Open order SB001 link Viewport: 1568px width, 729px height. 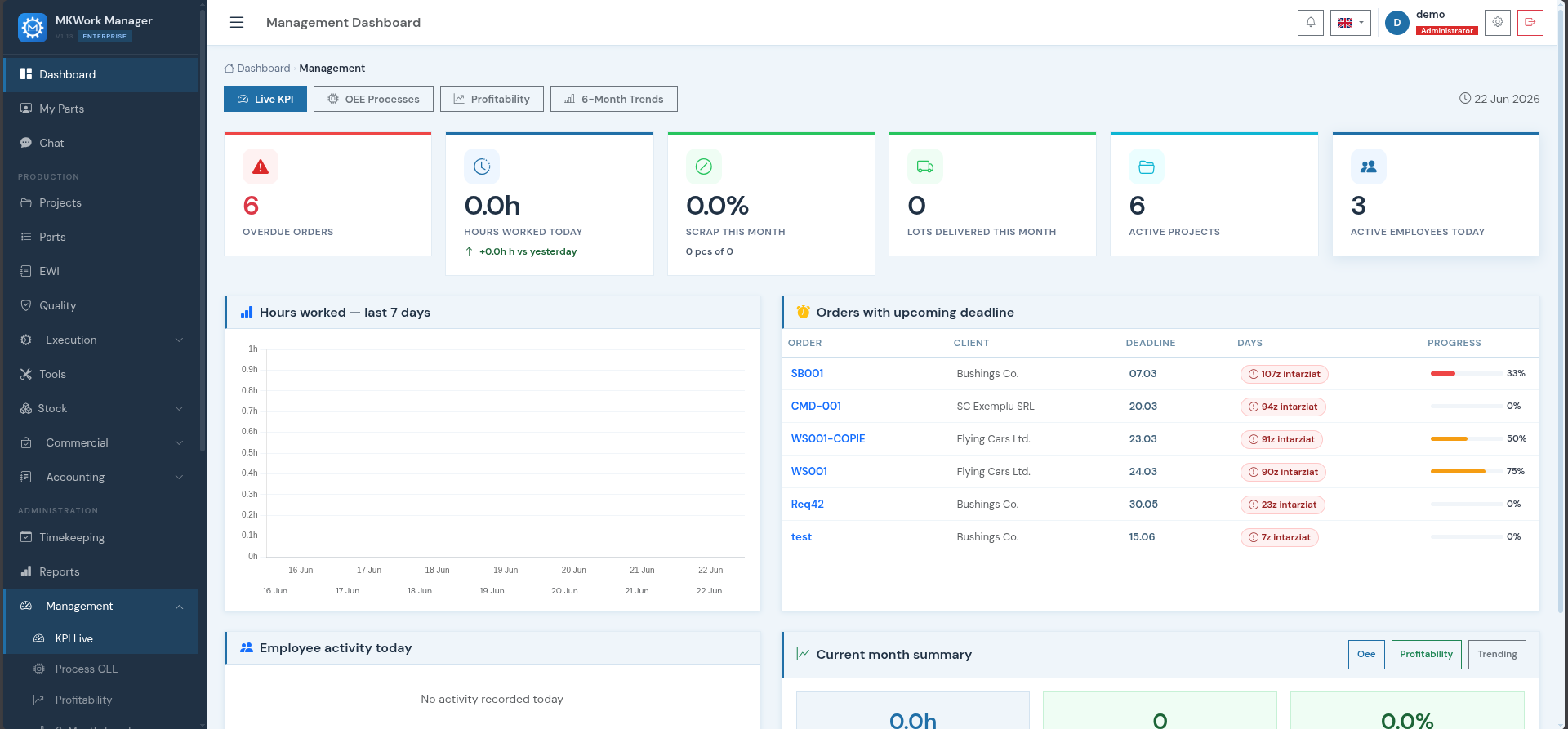(807, 373)
